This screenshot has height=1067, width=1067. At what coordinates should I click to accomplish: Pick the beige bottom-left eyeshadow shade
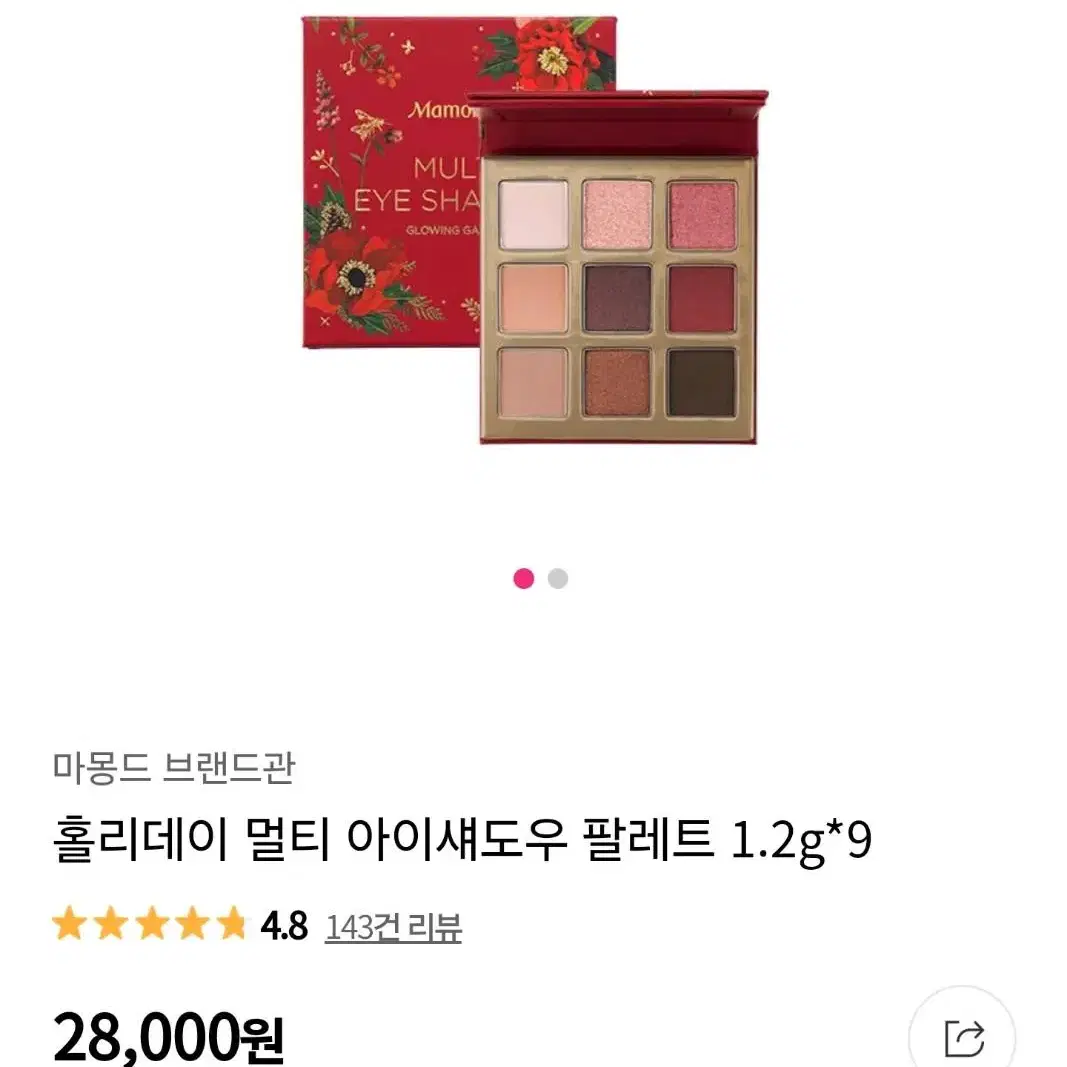[533, 382]
